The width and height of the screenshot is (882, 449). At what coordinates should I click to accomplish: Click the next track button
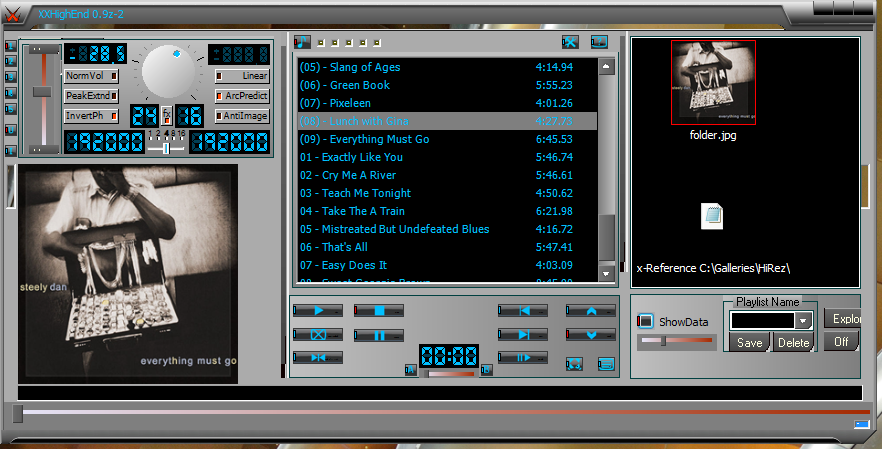click(x=523, y=335)
